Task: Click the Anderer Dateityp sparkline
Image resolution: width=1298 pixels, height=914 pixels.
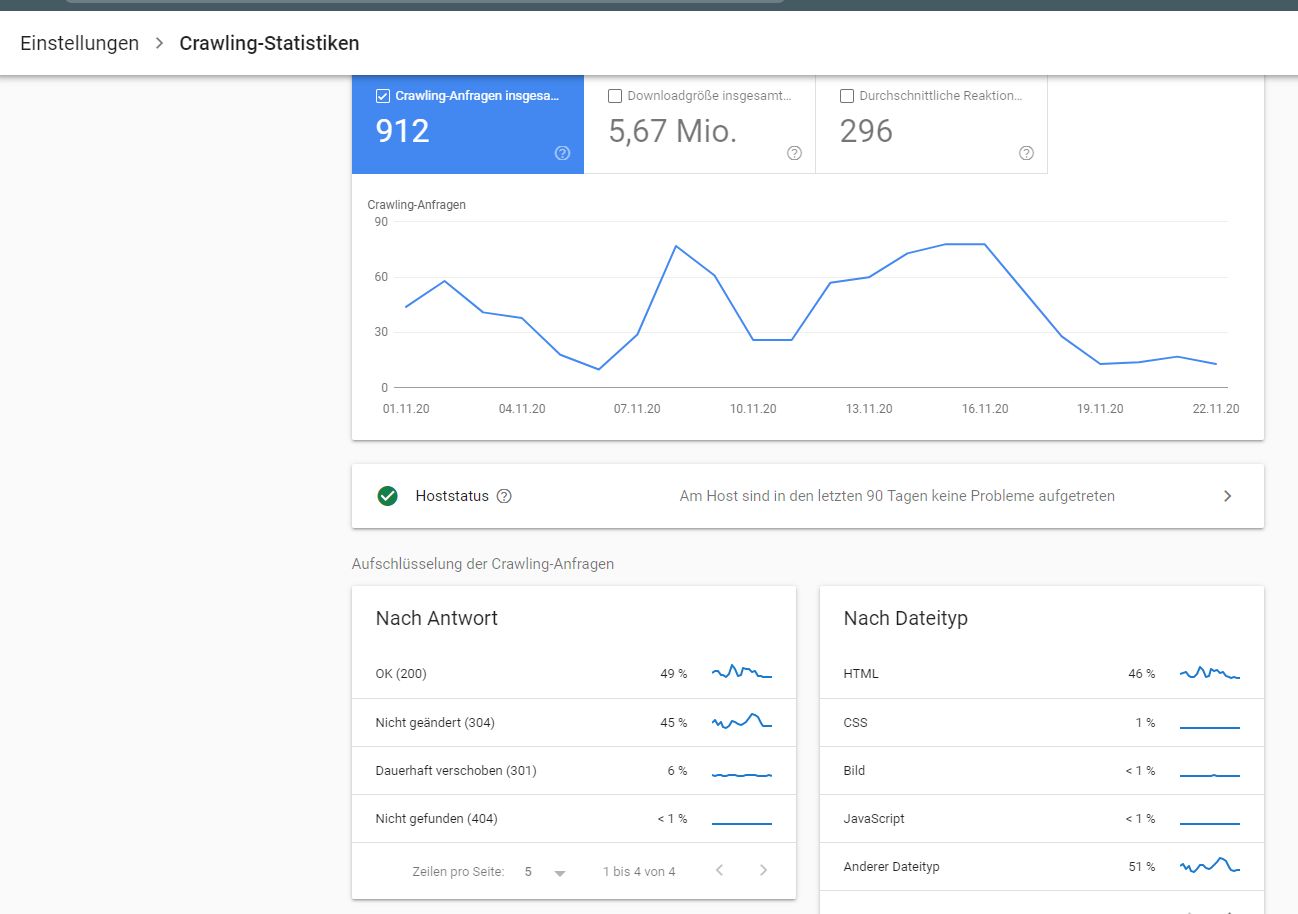Action: click(1210, 866)
